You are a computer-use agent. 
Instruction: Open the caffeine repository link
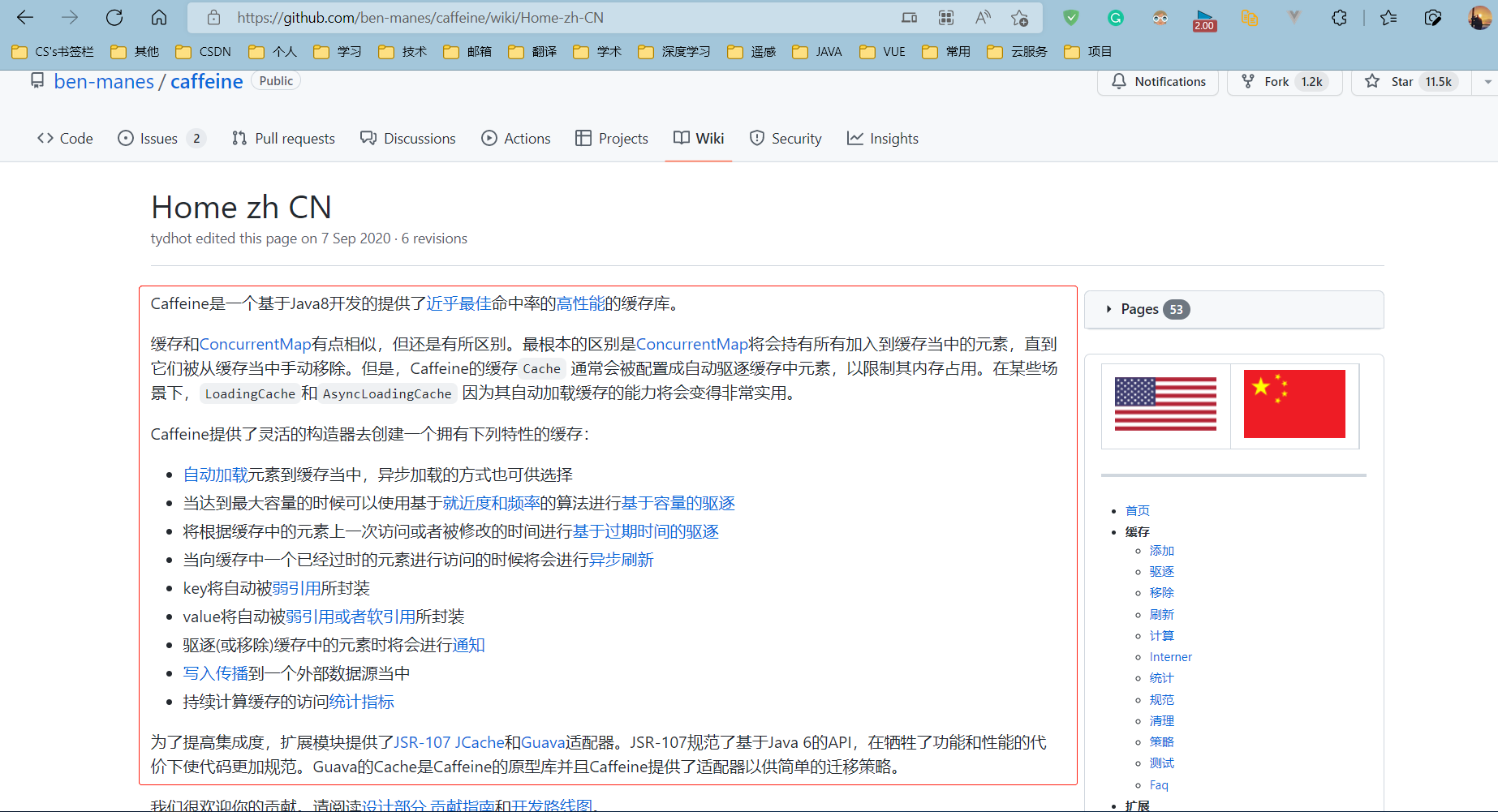click(x=206, y=82)
